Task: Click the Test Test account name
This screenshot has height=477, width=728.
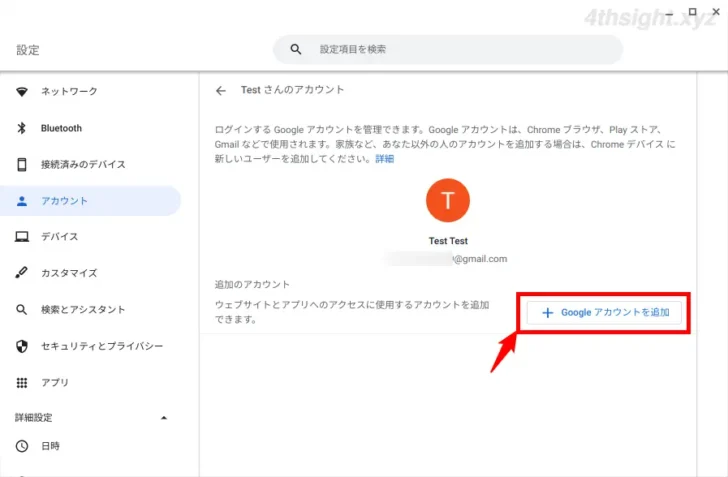Action: point(448,241)
